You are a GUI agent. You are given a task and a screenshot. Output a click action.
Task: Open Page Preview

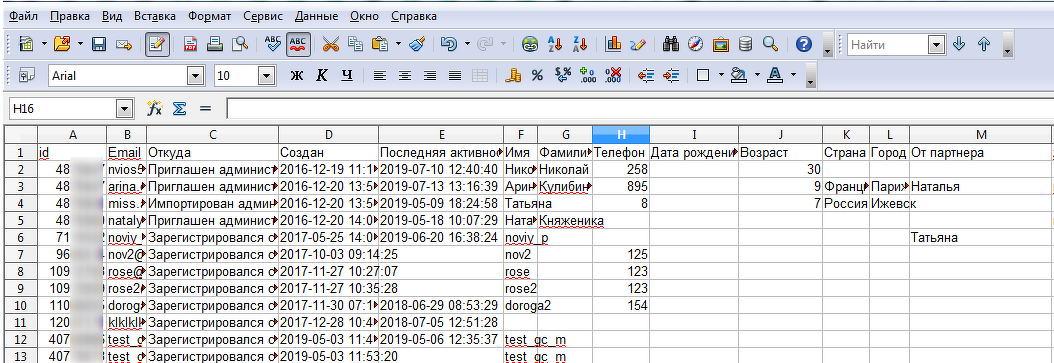tap(239, 44)
